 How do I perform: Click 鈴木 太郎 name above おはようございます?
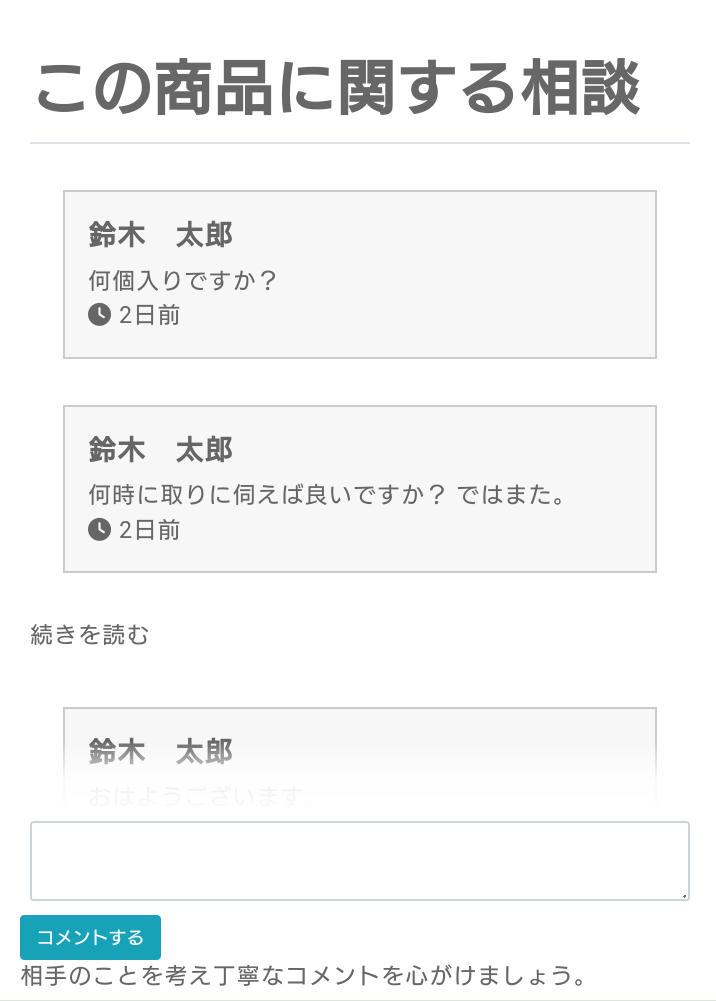[x=160, y=752]
